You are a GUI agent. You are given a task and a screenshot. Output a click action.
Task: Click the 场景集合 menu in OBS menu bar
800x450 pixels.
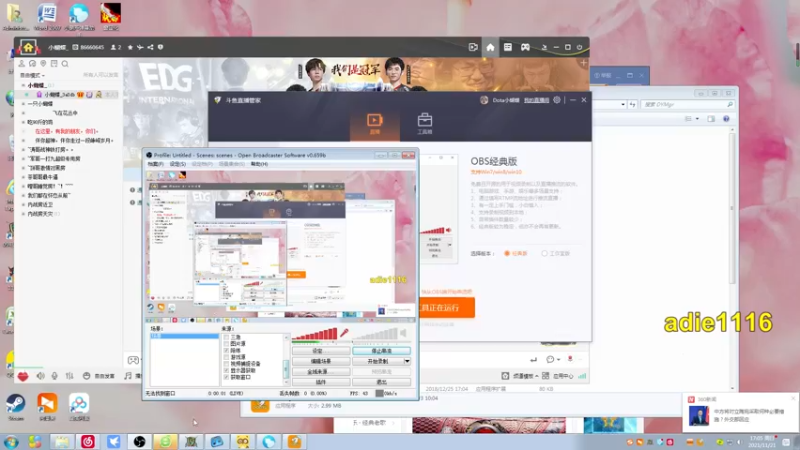232,164
